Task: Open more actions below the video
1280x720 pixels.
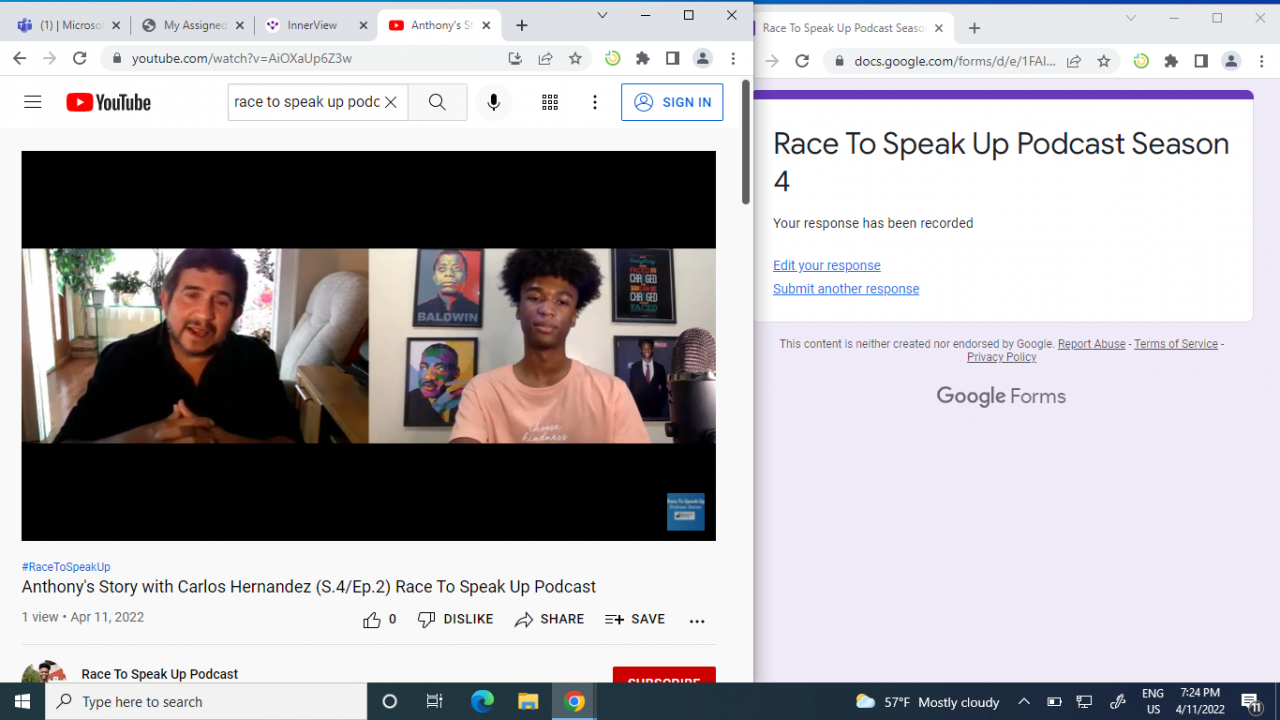Action: coord(697,620)
